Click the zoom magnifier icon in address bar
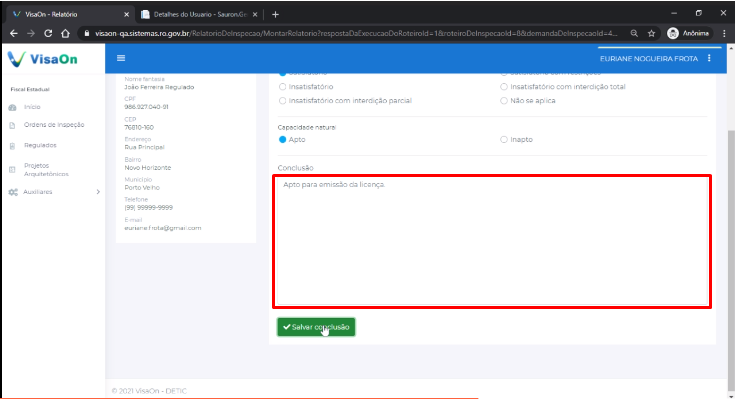The image size is (735, 399). (x=634, y=33)
